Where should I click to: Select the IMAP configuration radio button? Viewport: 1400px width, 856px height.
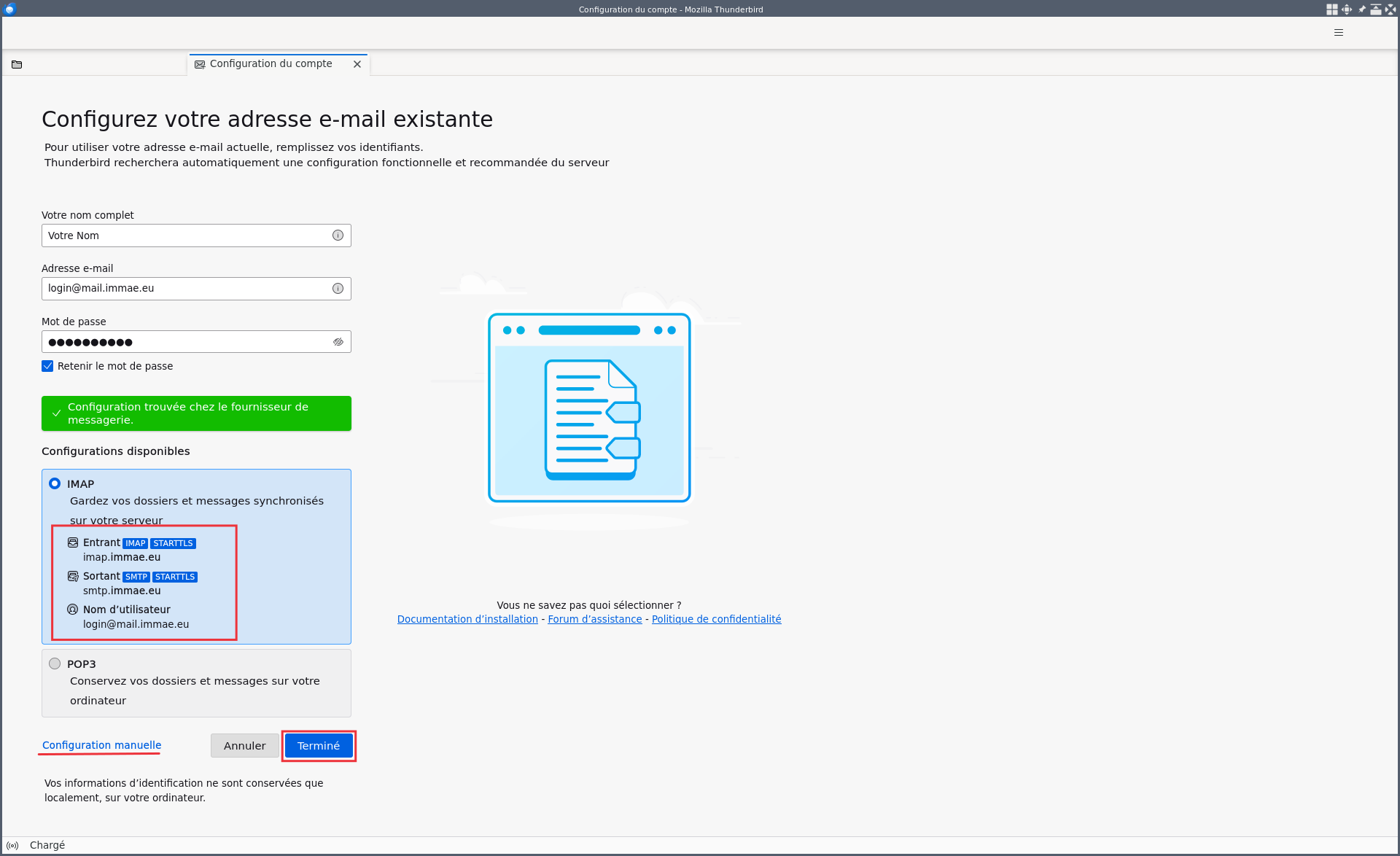(55, 483)
